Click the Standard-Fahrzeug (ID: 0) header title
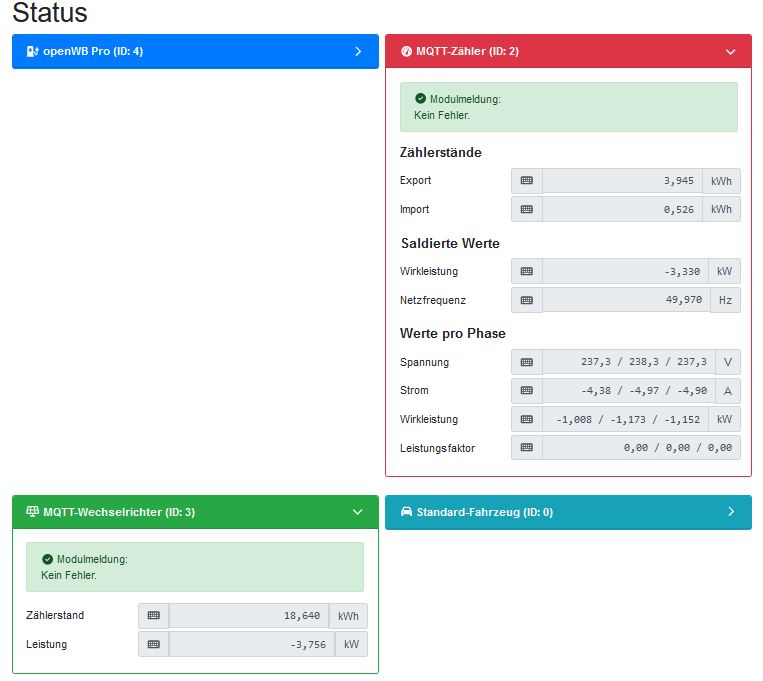Viewport: 763px width, 681px height. click(485, 512)
